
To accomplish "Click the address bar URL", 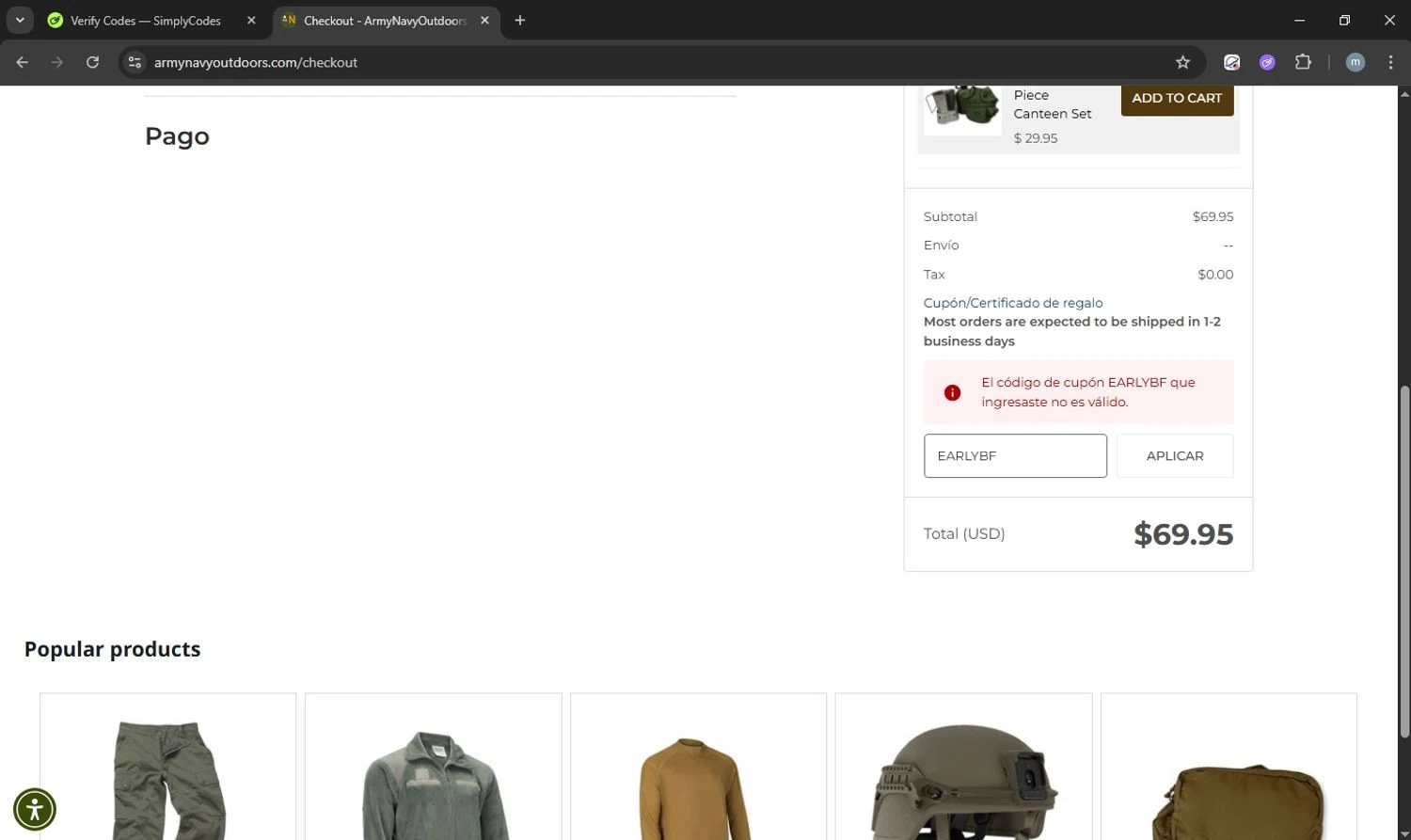I will pyautogui.click(x=256, y=62).
